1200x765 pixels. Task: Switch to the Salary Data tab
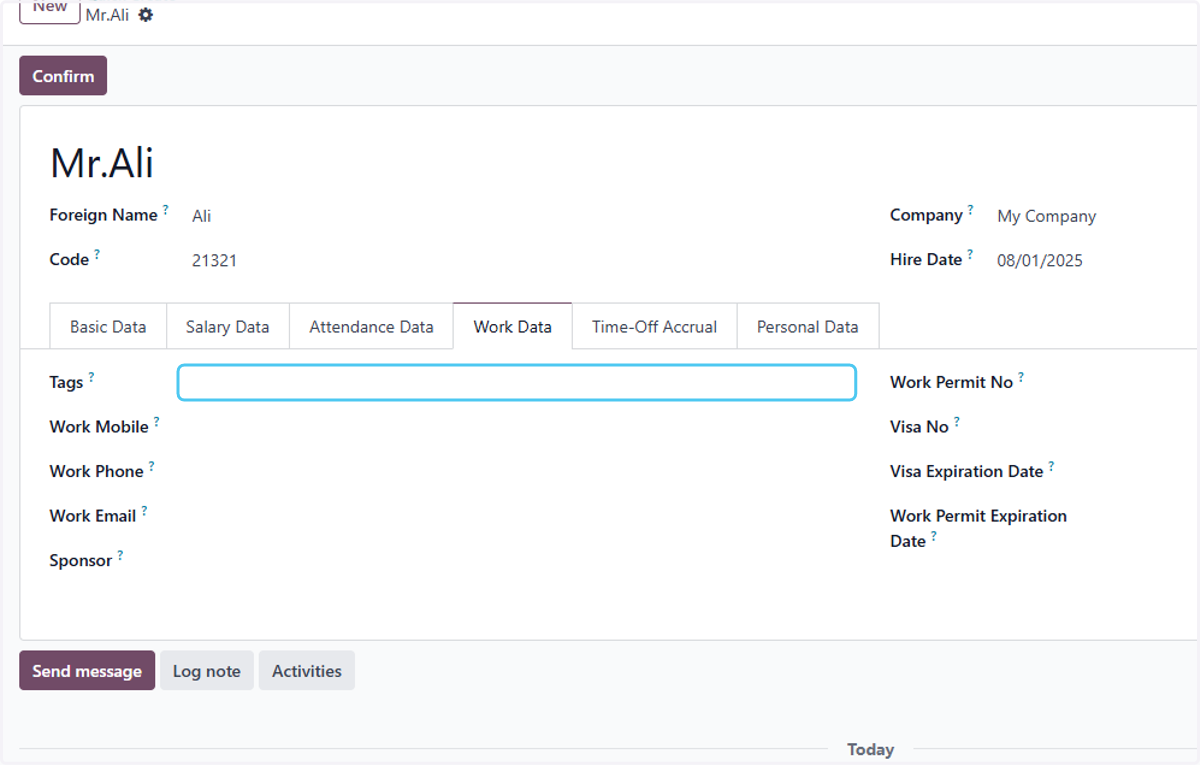pyautogui.click(x=228, y=326)
